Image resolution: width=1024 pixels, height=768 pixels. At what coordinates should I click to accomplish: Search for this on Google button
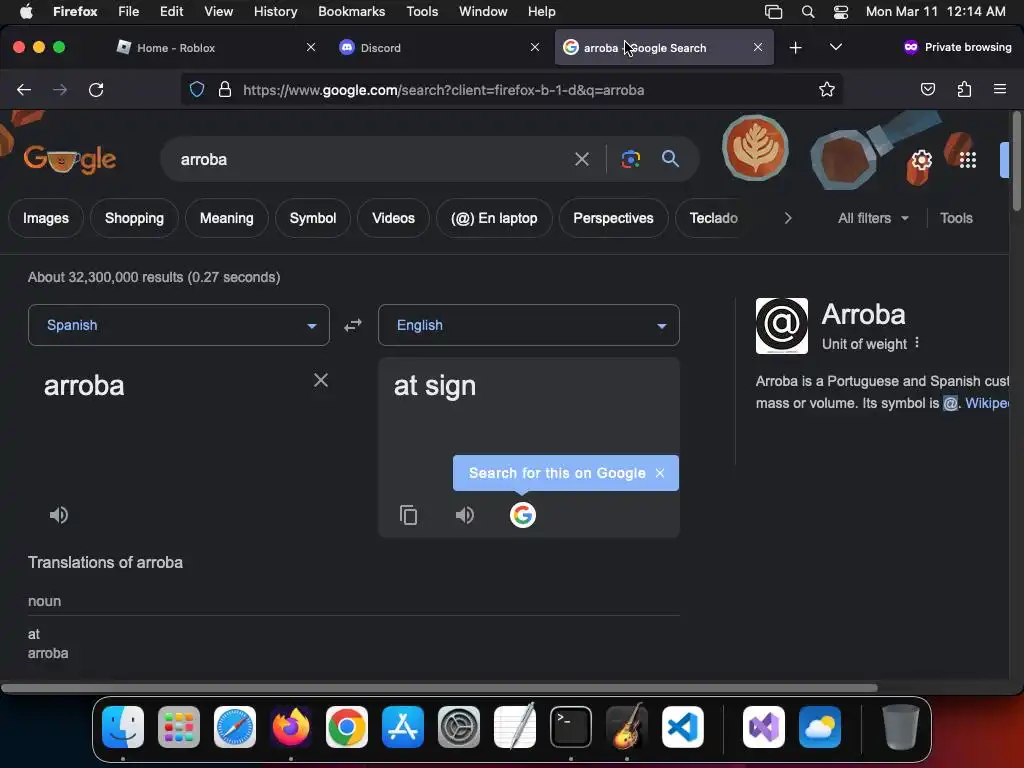tap(557, 473)
